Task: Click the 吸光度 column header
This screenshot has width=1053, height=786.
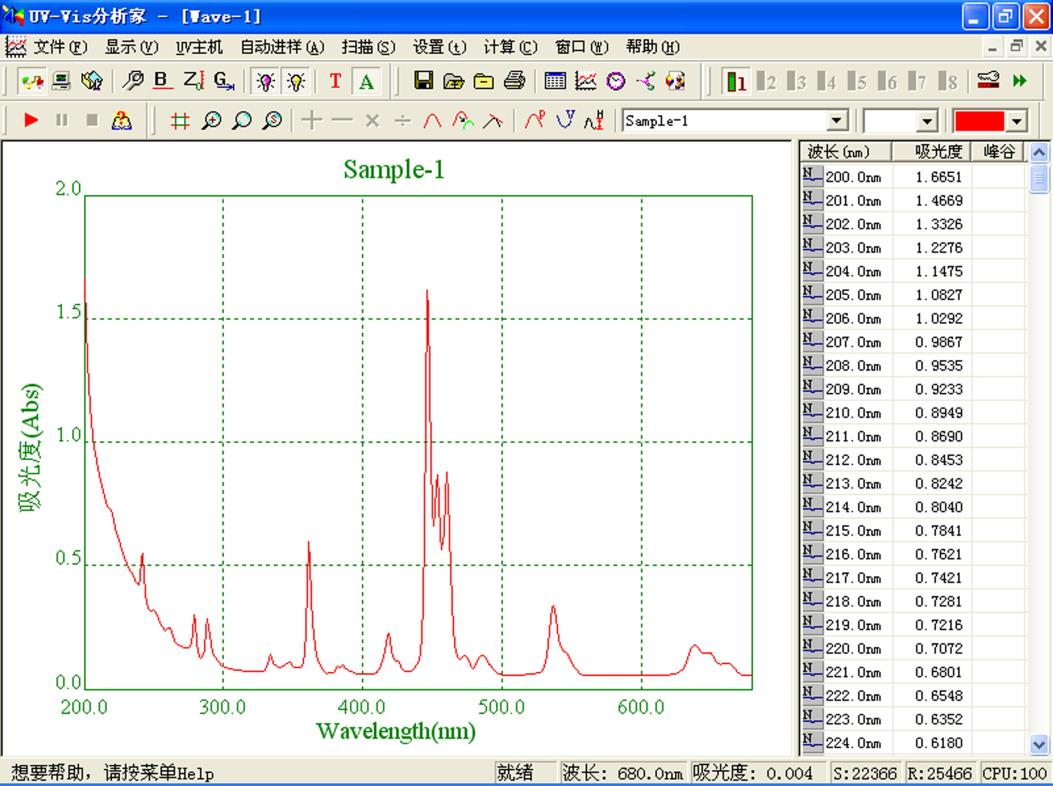Action: (x=939, y=152)
